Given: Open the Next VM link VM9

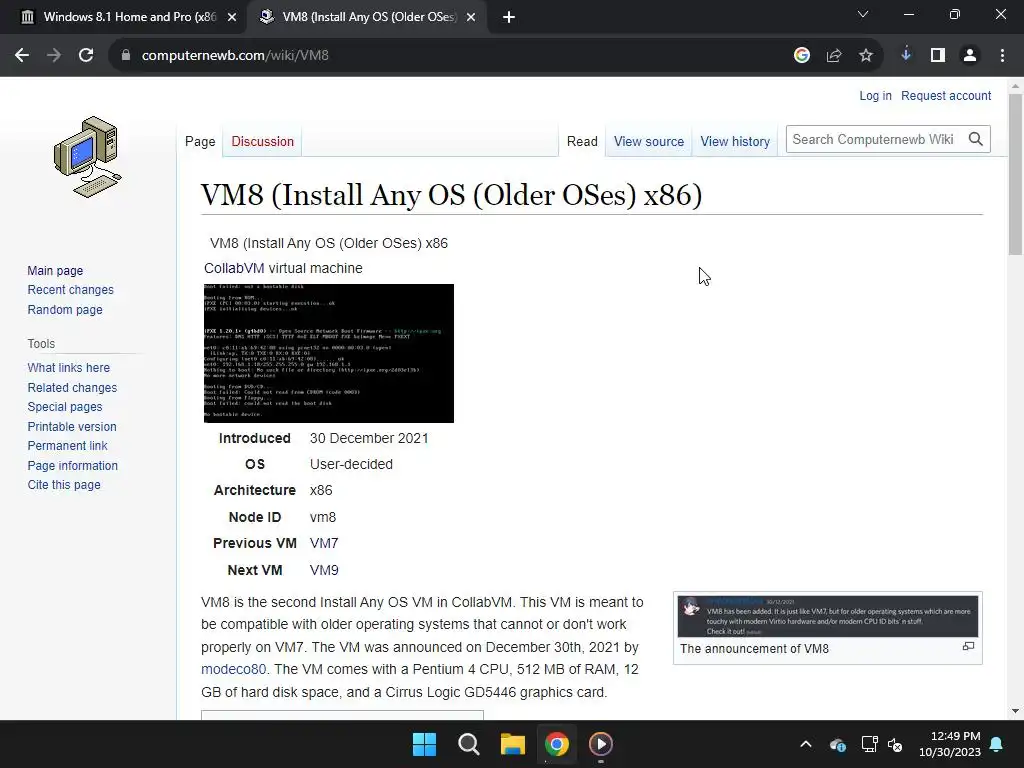Looking at the screenshot, I should 324,570.
